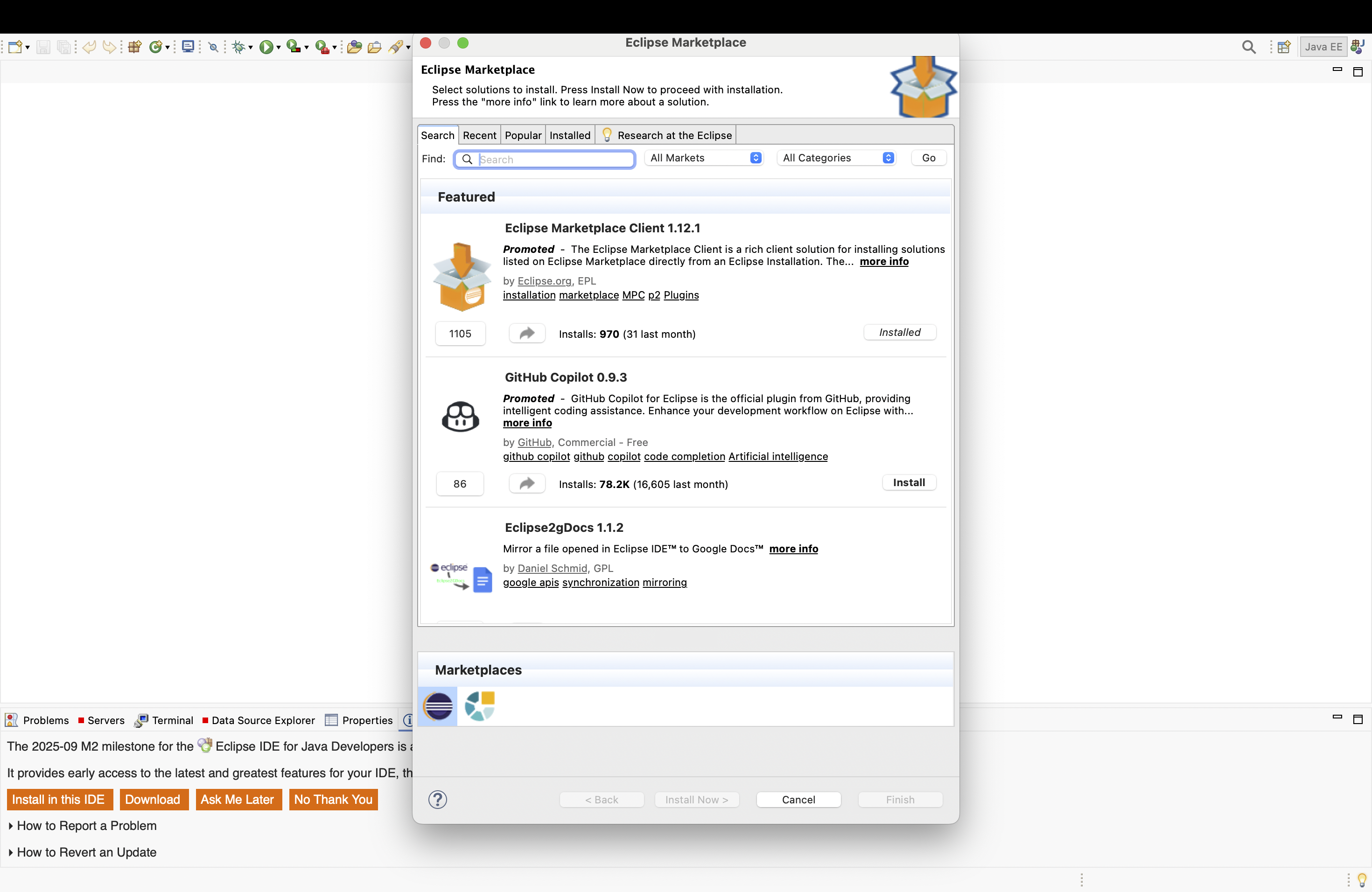Open the Coverage dropdown arrow
This screenshot has height=892, width=1372.
307,47
